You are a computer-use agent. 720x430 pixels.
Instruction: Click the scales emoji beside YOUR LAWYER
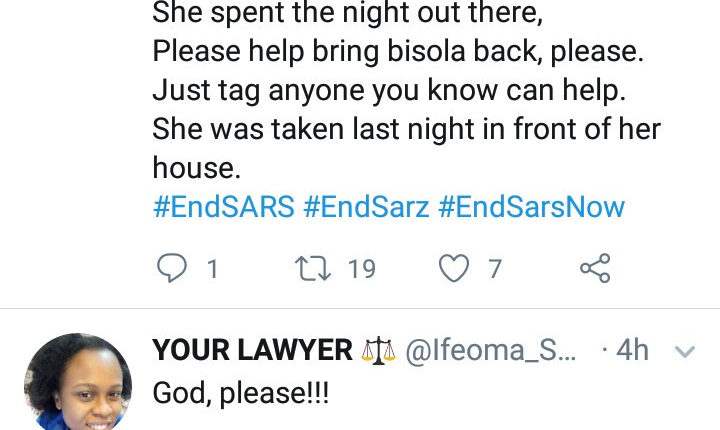point(380,350)
